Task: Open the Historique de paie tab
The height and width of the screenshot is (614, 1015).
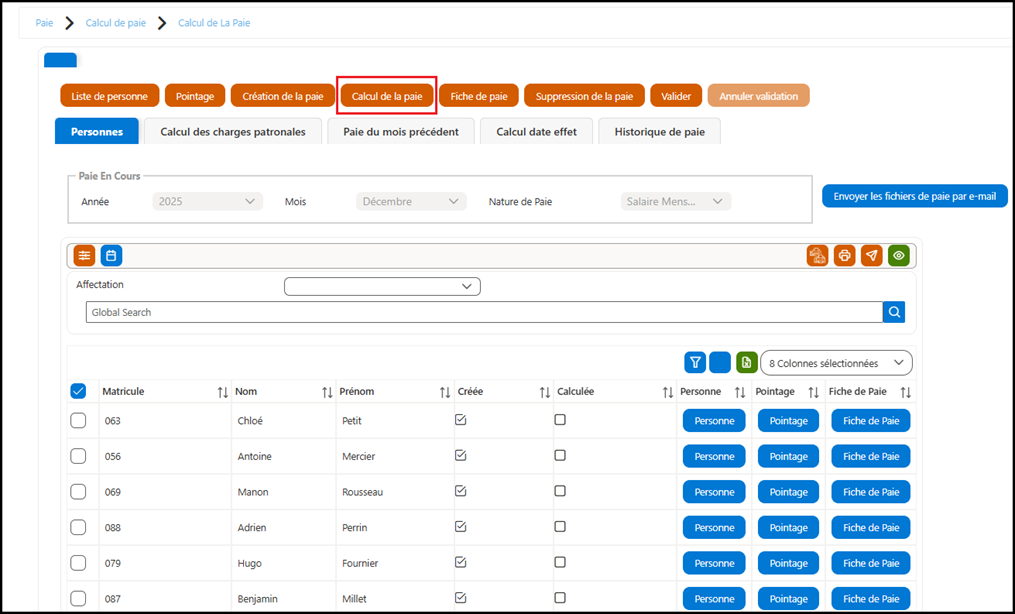Action: [x=660, y=131]
